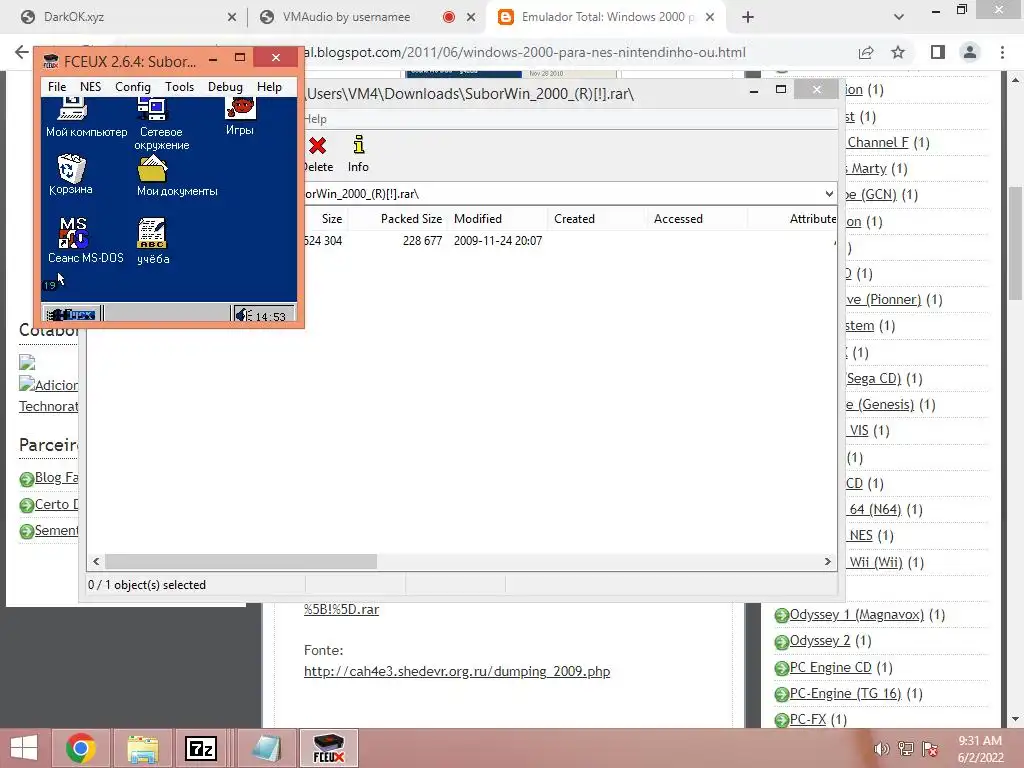Screen dimensions: 1024x768
Task: Toggle the Chrome side panel icon
Action: [938, 52]
